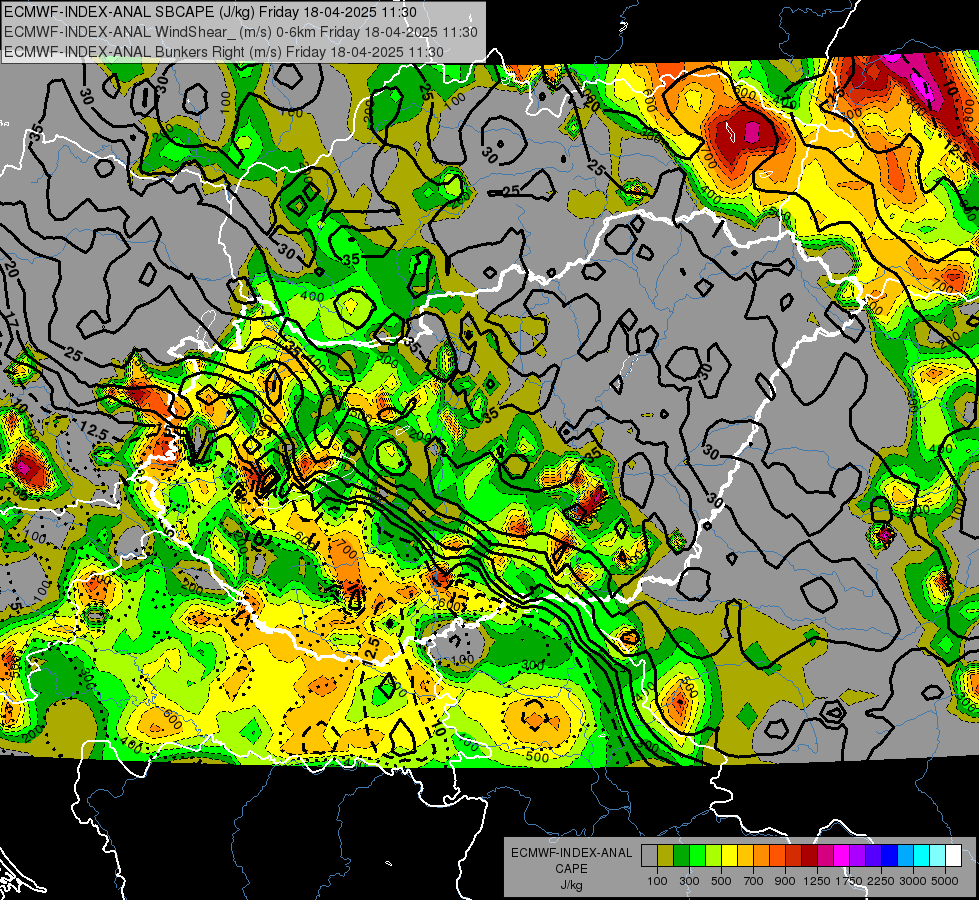Click the legend tick label 900
979x900 pixels.
785,881
